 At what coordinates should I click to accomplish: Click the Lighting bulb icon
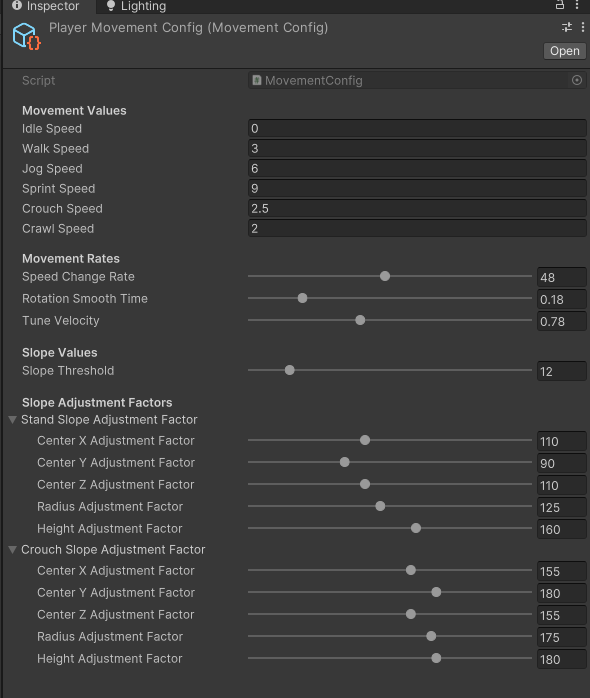pyautogui.click(x=111, y=6)
